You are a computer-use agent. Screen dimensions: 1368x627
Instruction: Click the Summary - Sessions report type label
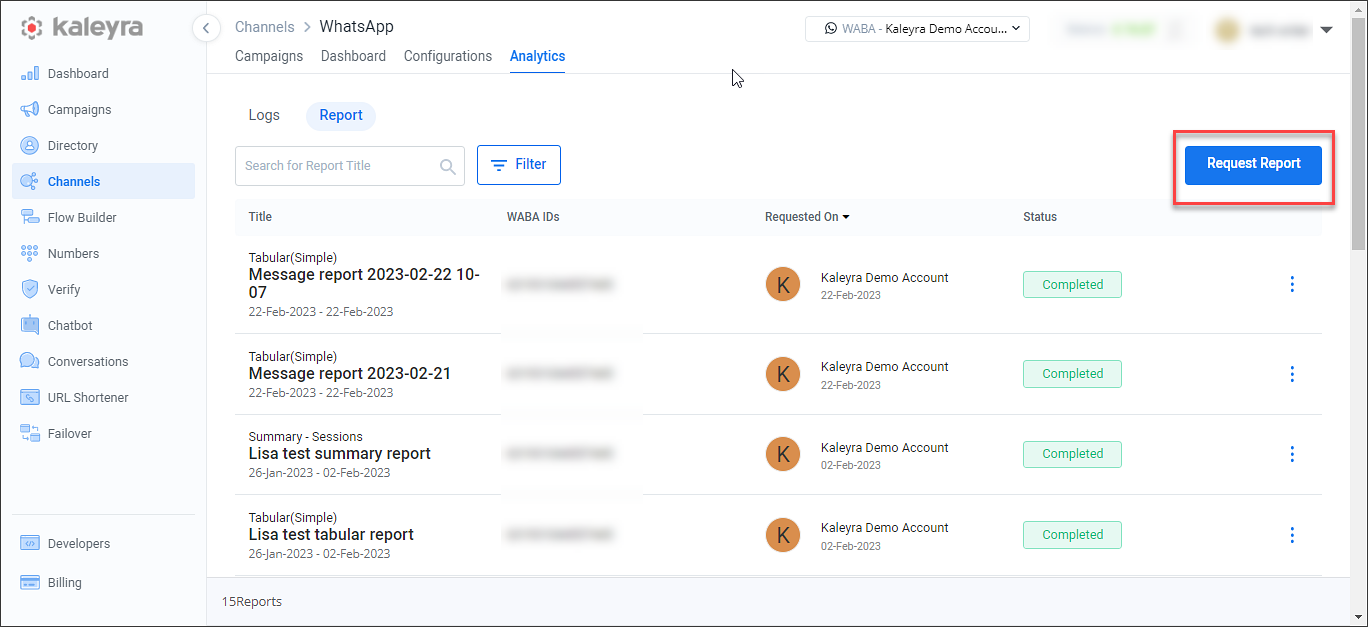point(306,437)
